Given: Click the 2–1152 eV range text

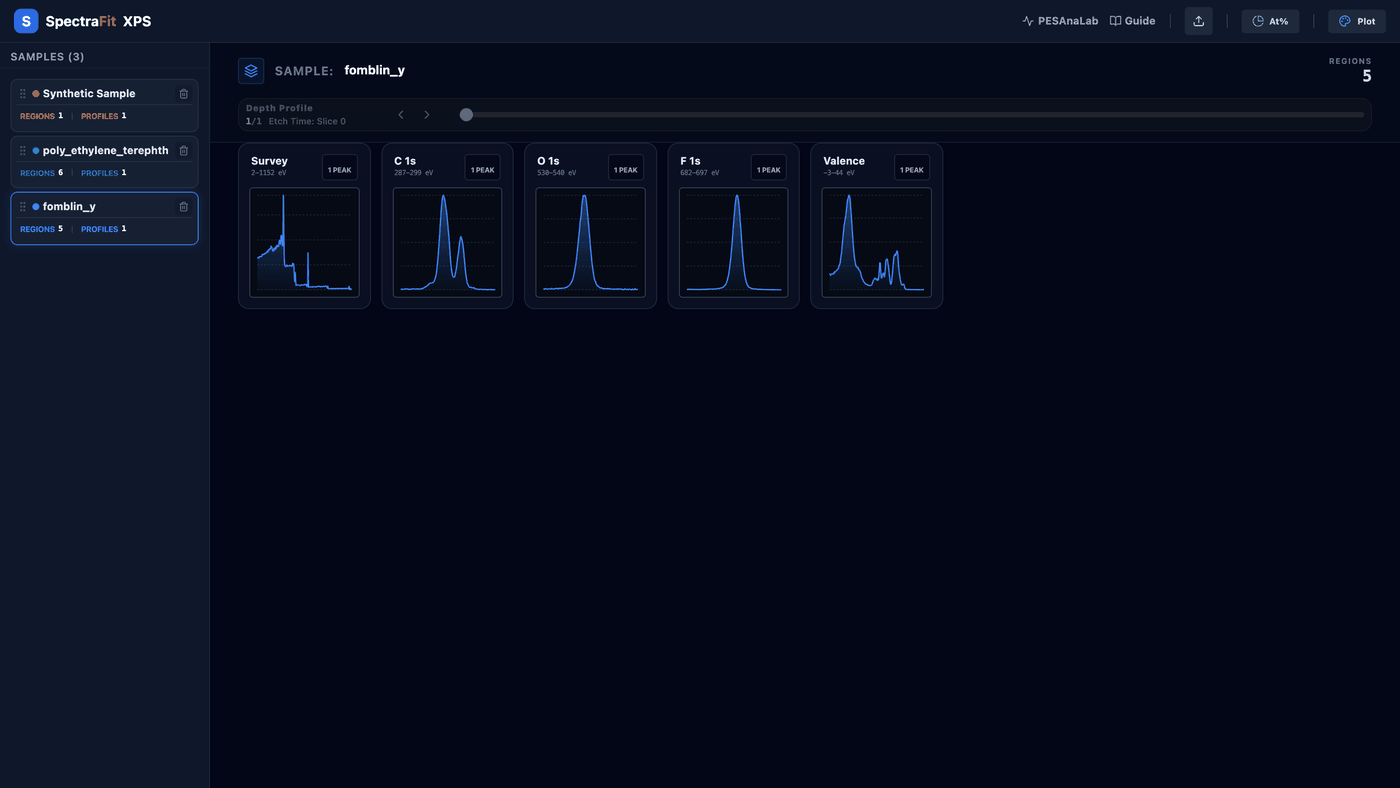Looking at the screenshot, I should click(x=269, y=173).
